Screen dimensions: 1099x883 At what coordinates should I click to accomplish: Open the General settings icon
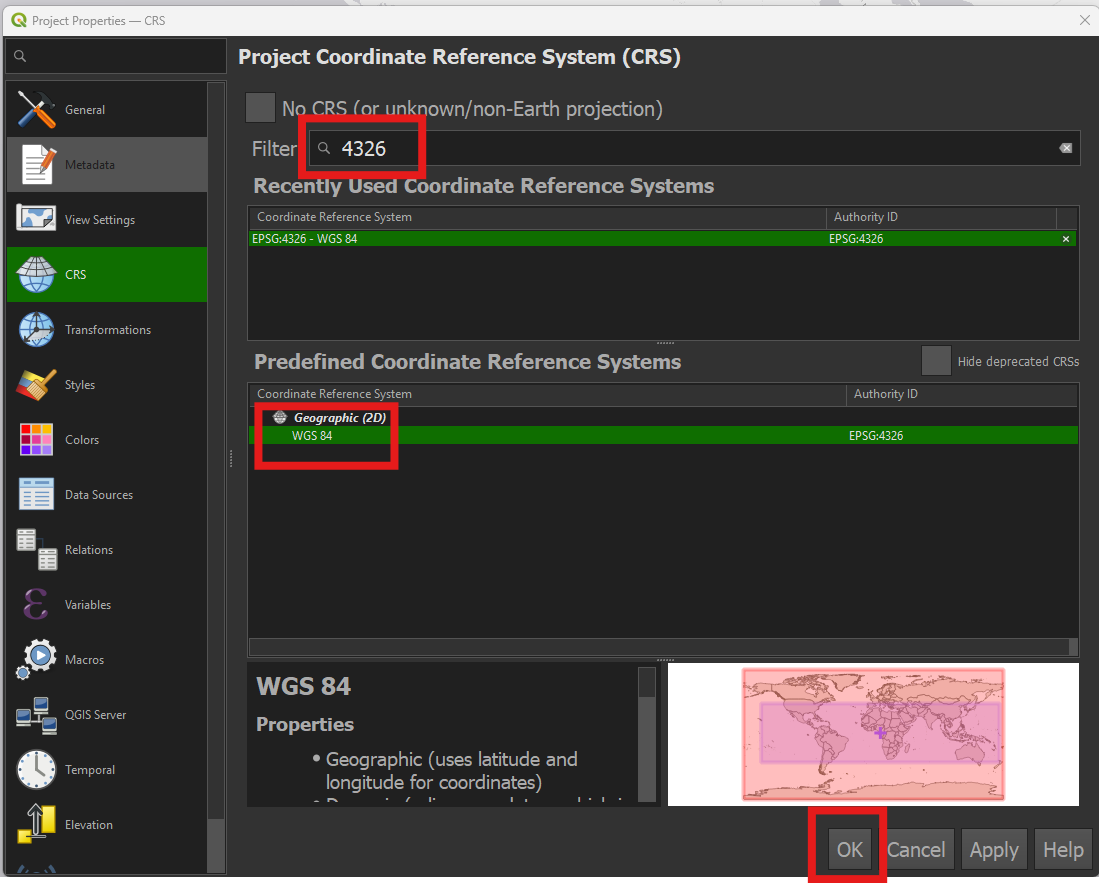coord(36,110)
